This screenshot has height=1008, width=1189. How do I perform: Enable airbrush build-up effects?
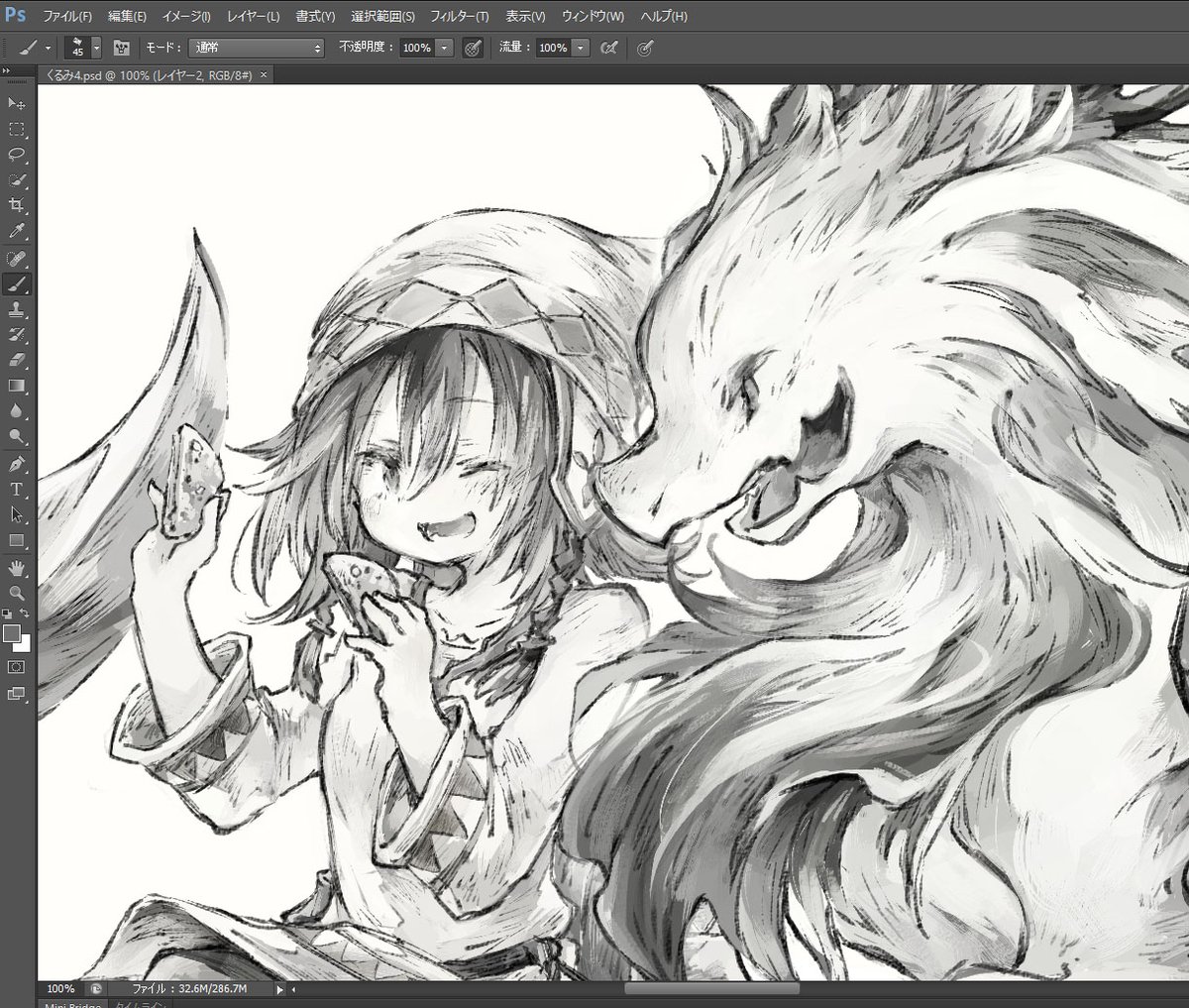(x=610, y=48)
